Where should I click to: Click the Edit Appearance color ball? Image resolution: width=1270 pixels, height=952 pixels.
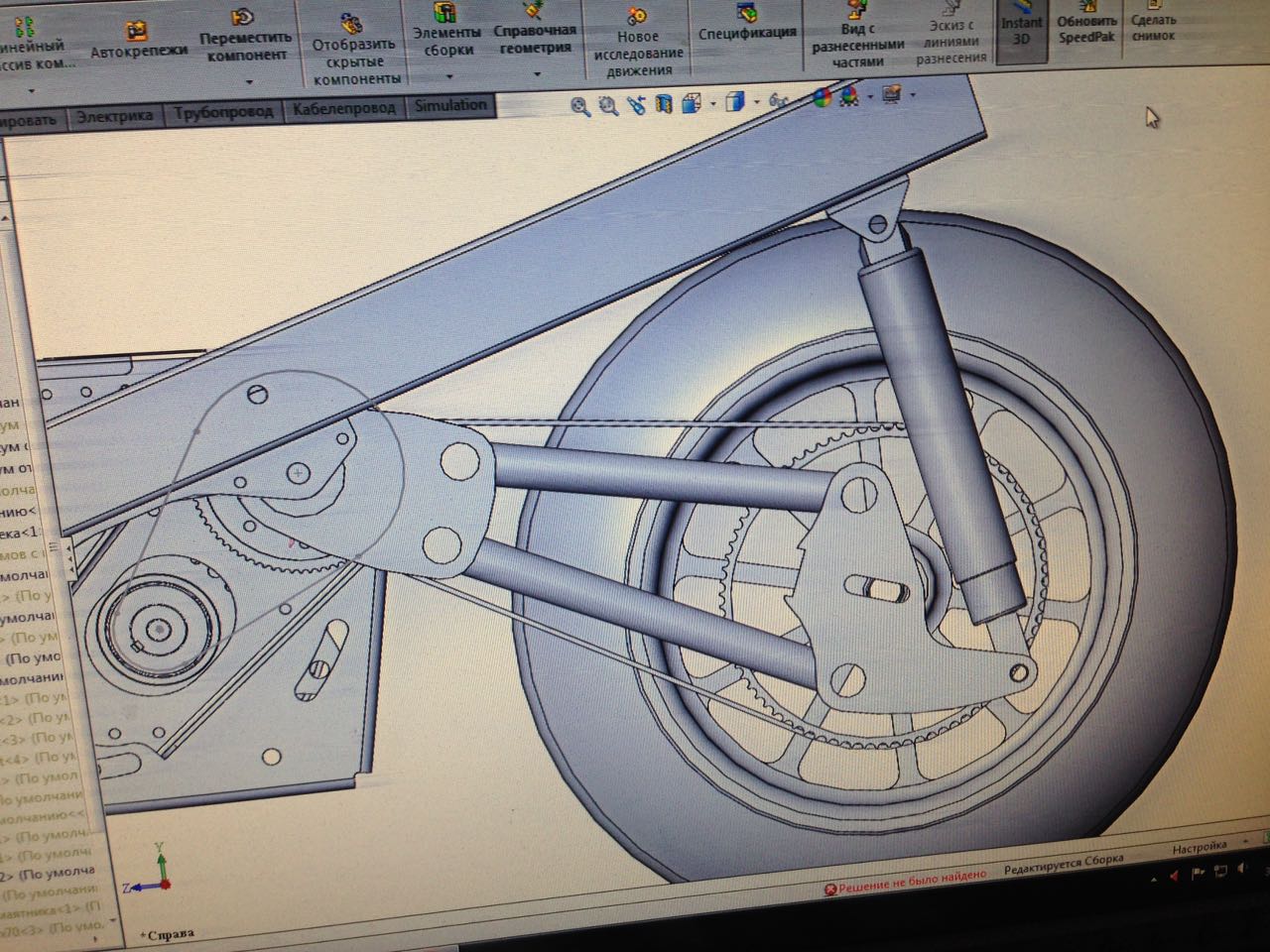[822, 97]
